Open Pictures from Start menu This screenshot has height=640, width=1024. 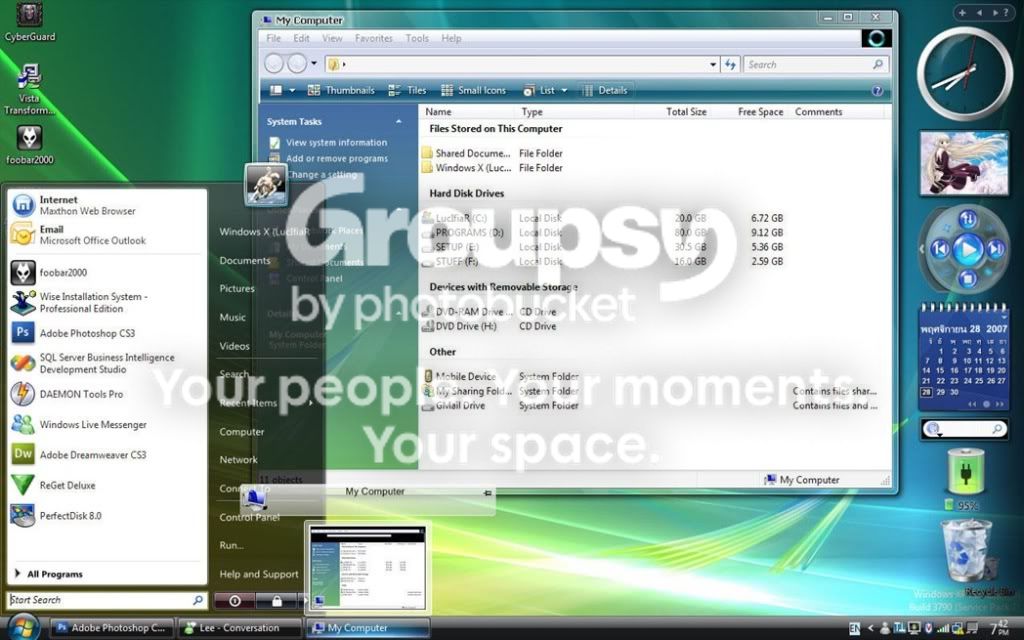[x=237, y=289]
